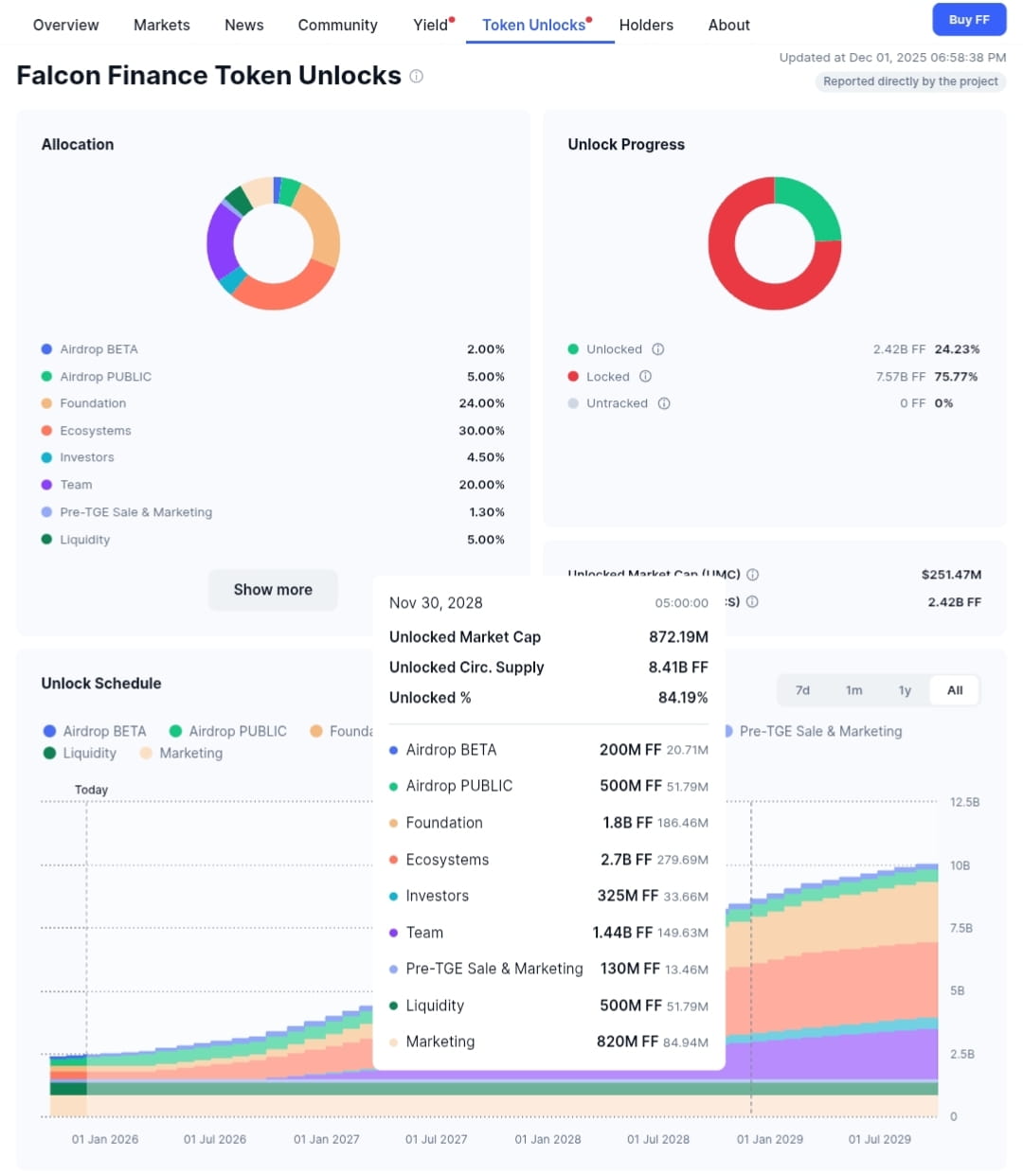Switch to the Markets tab
1023x1176 pixels.
point(161,25)
